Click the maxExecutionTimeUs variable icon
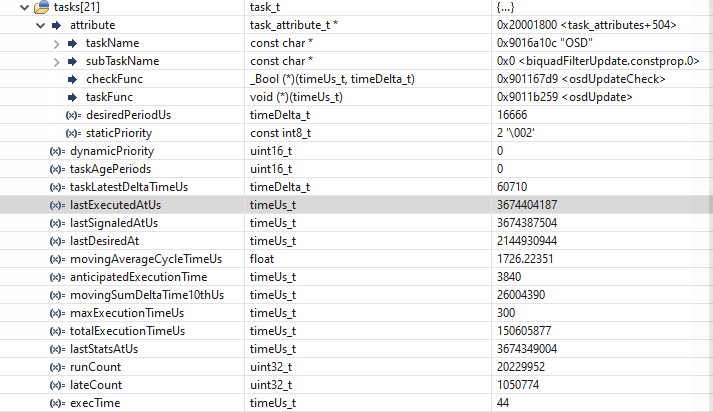The width and height of the screenshot is (713, 412). [57, 313]
